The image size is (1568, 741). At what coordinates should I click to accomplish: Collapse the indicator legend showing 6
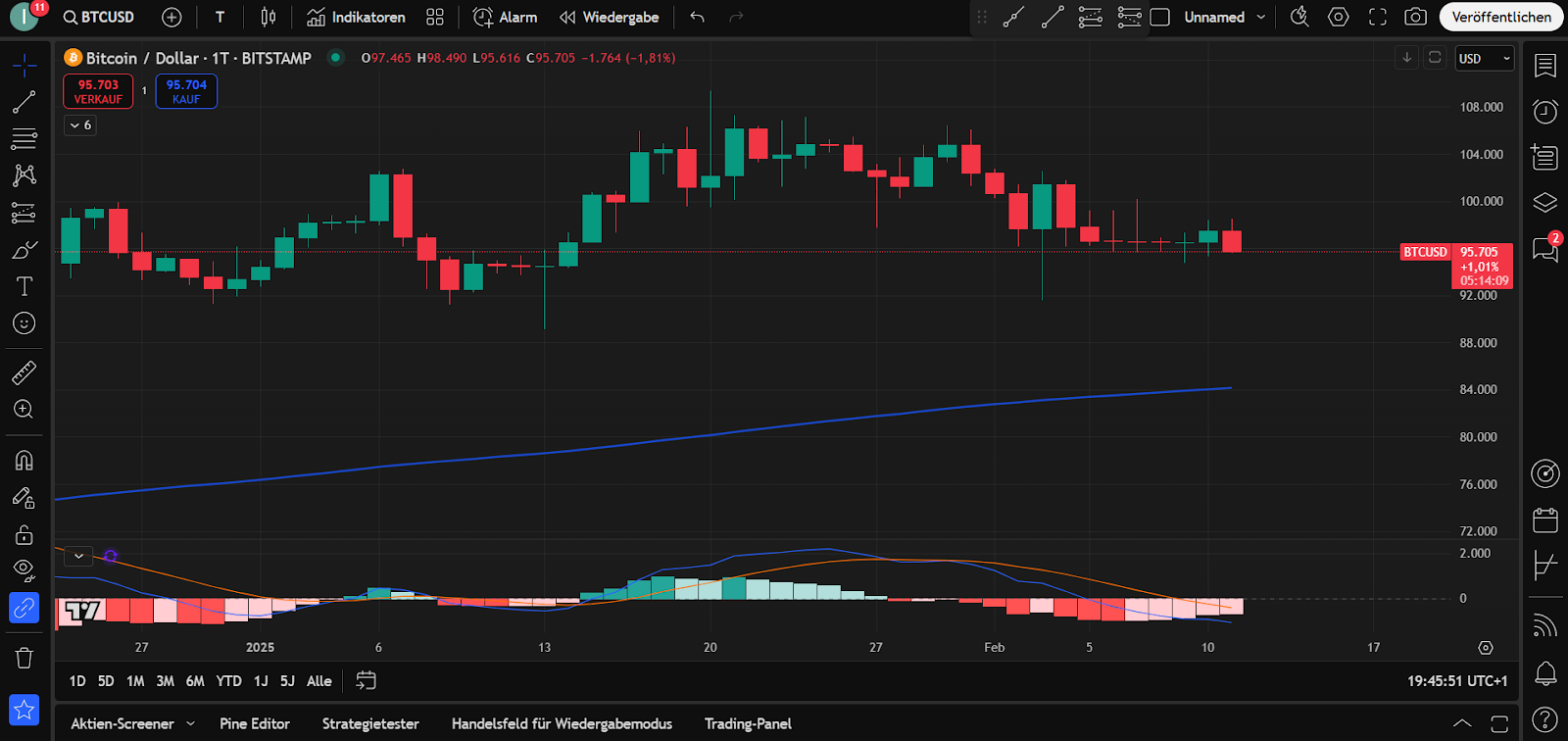80,125
